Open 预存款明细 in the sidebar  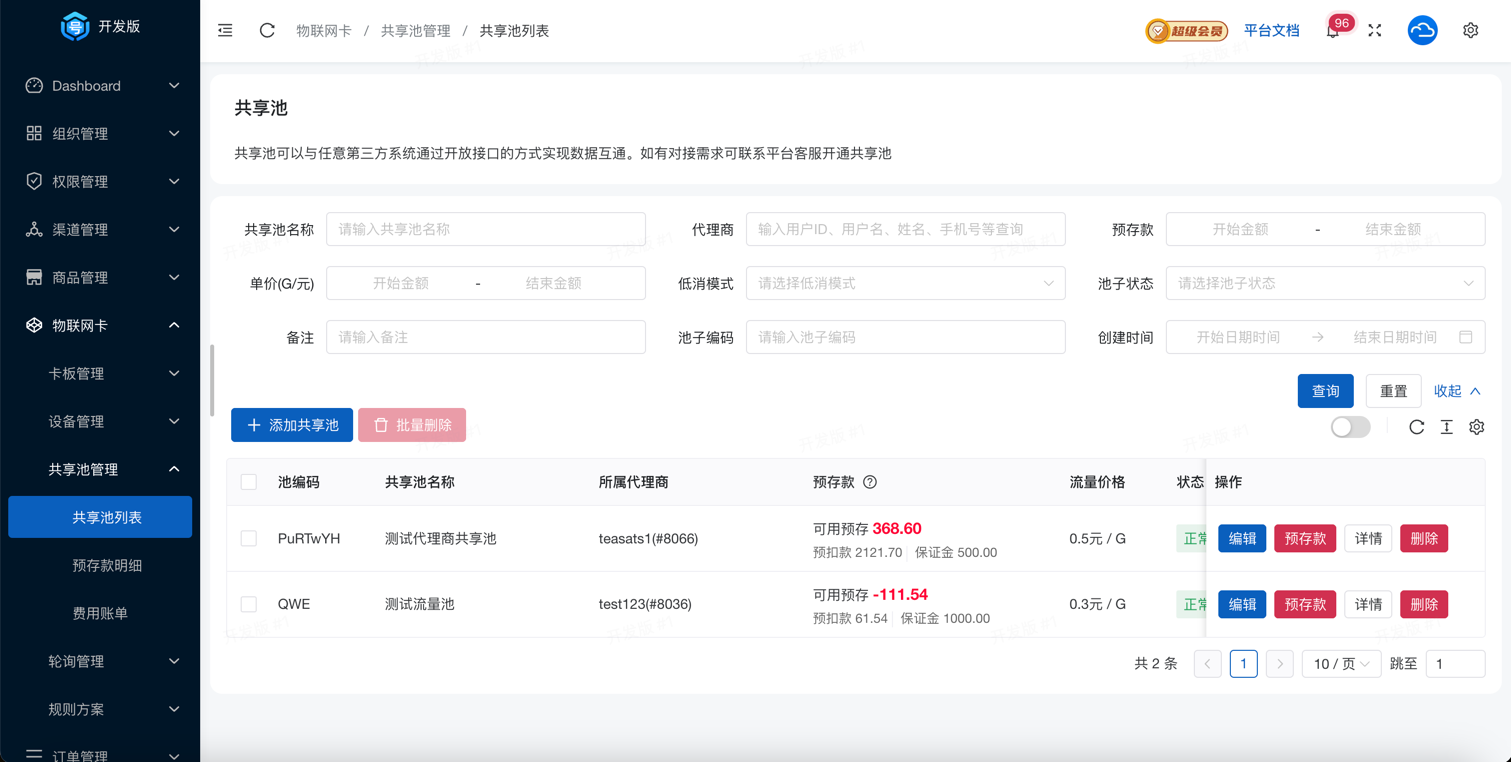pos(107,565)
